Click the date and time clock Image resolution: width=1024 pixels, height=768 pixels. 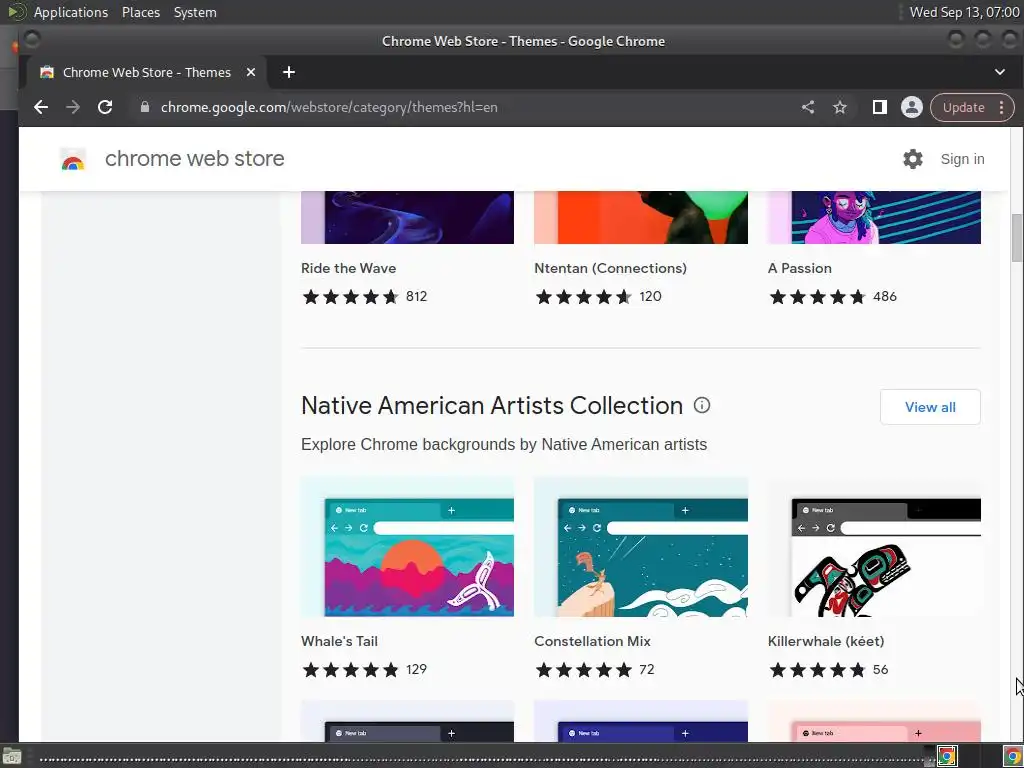click(964, 12)
